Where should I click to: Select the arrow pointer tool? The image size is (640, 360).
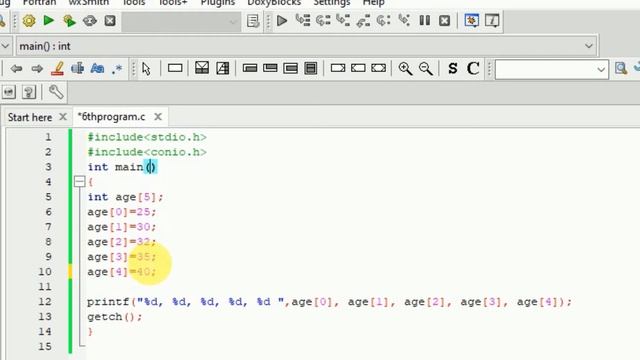click(146, 69)
